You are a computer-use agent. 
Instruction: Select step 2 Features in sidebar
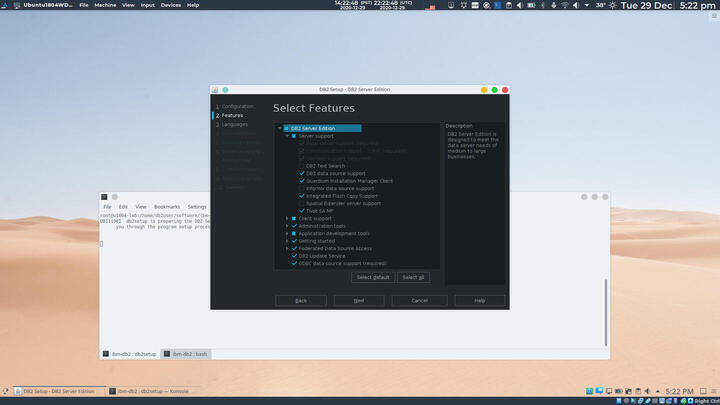[x=229, y=116]
